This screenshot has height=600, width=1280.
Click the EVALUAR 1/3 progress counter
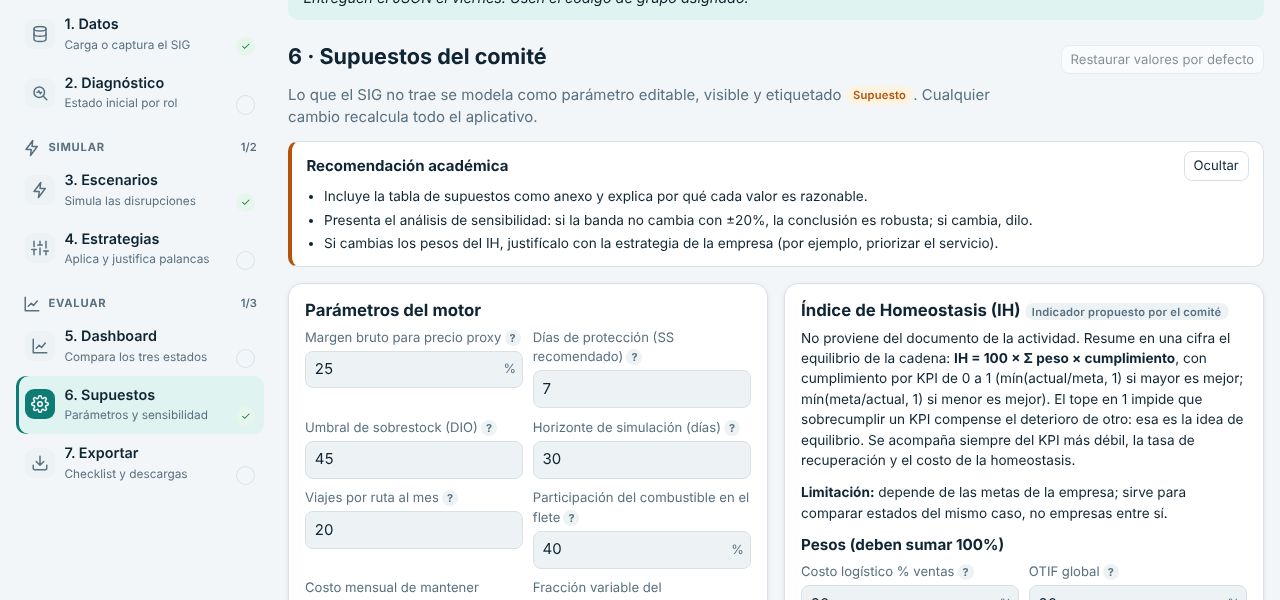click(248, 303)
